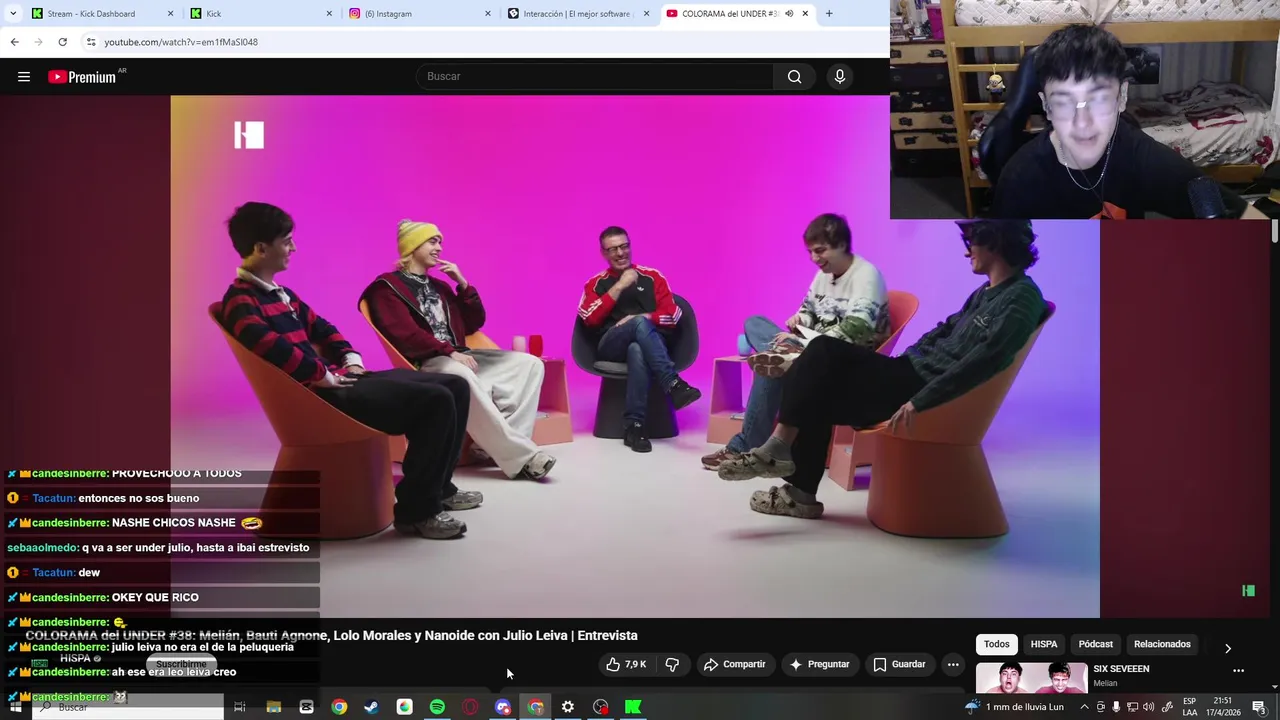Open the notification center icon
The width and height of the screenshot is (1280, 720).
[1260, 707]
